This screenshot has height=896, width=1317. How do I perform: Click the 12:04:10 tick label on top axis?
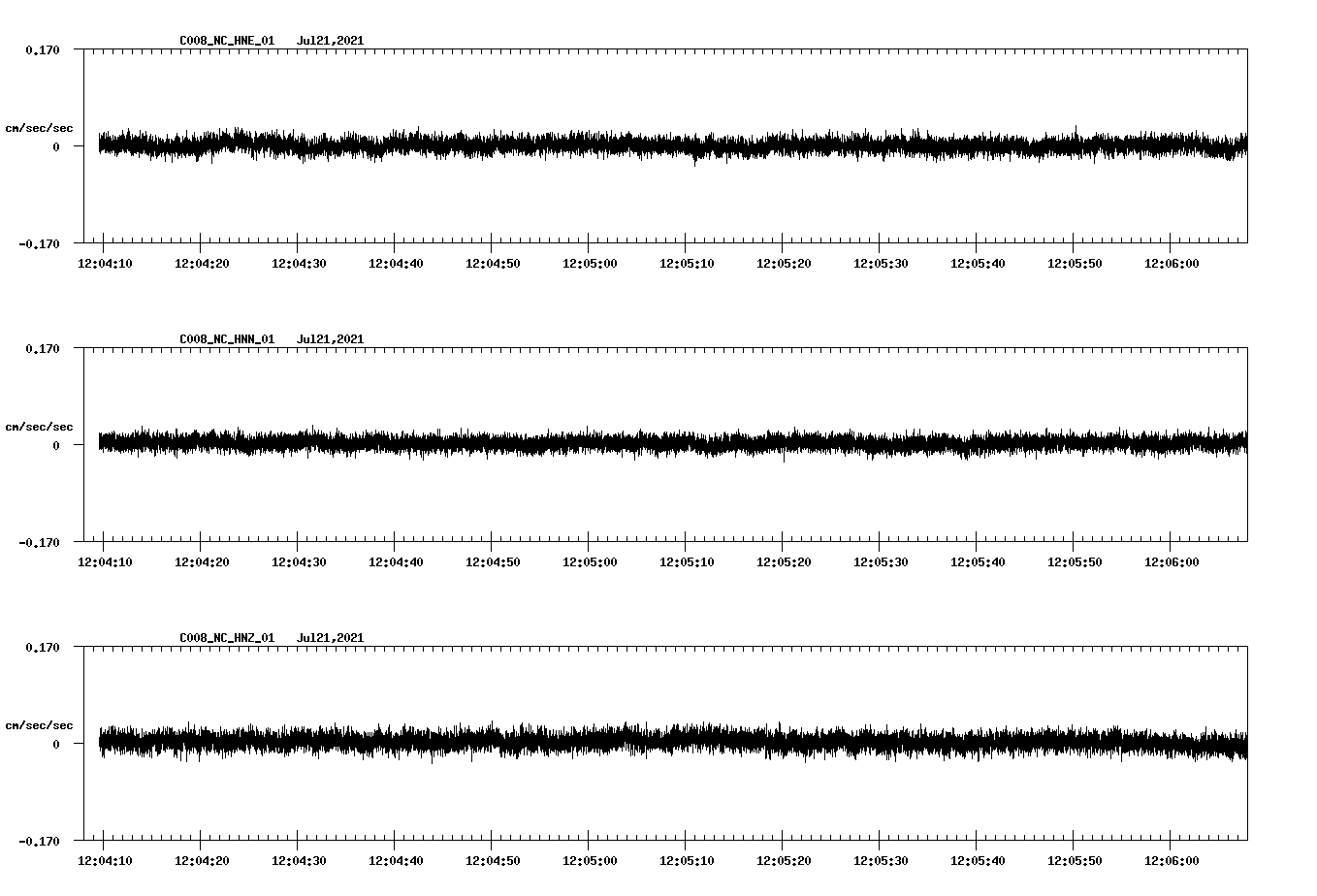click(x=106, y=262)
